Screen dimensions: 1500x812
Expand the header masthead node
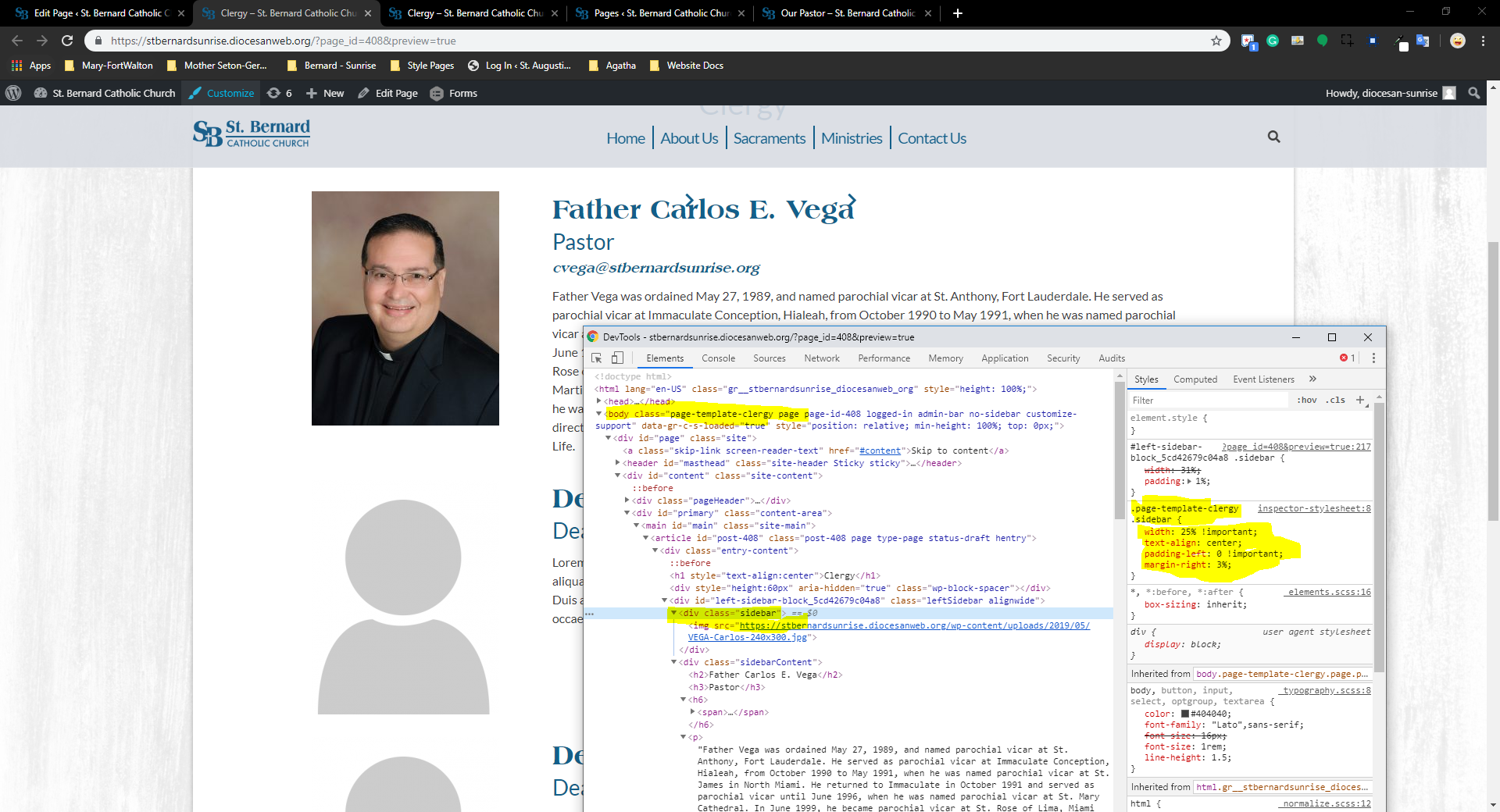[618, 464]
